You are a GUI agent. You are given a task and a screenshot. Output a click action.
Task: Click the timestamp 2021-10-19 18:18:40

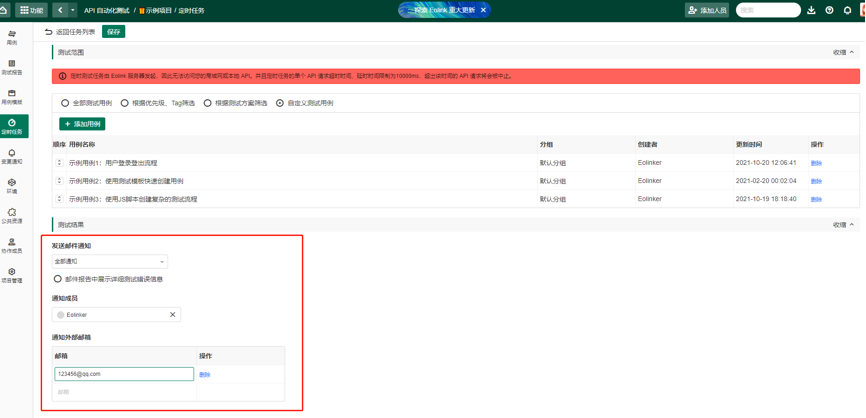(x=766, y=199)
